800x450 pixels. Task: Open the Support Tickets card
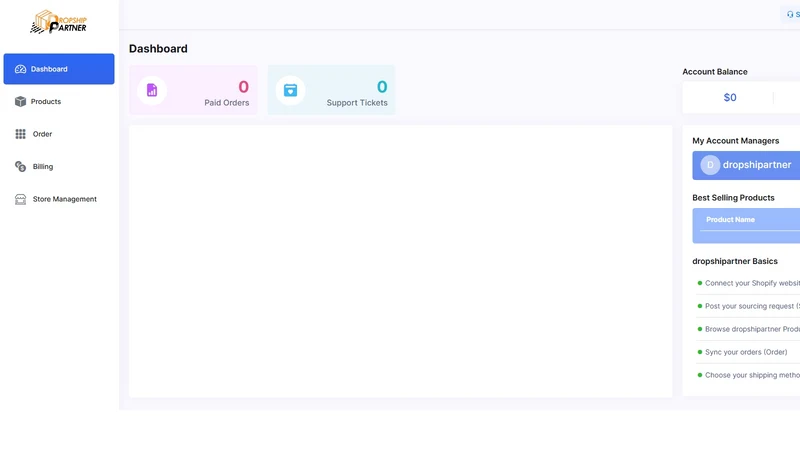tap(332, 90)
